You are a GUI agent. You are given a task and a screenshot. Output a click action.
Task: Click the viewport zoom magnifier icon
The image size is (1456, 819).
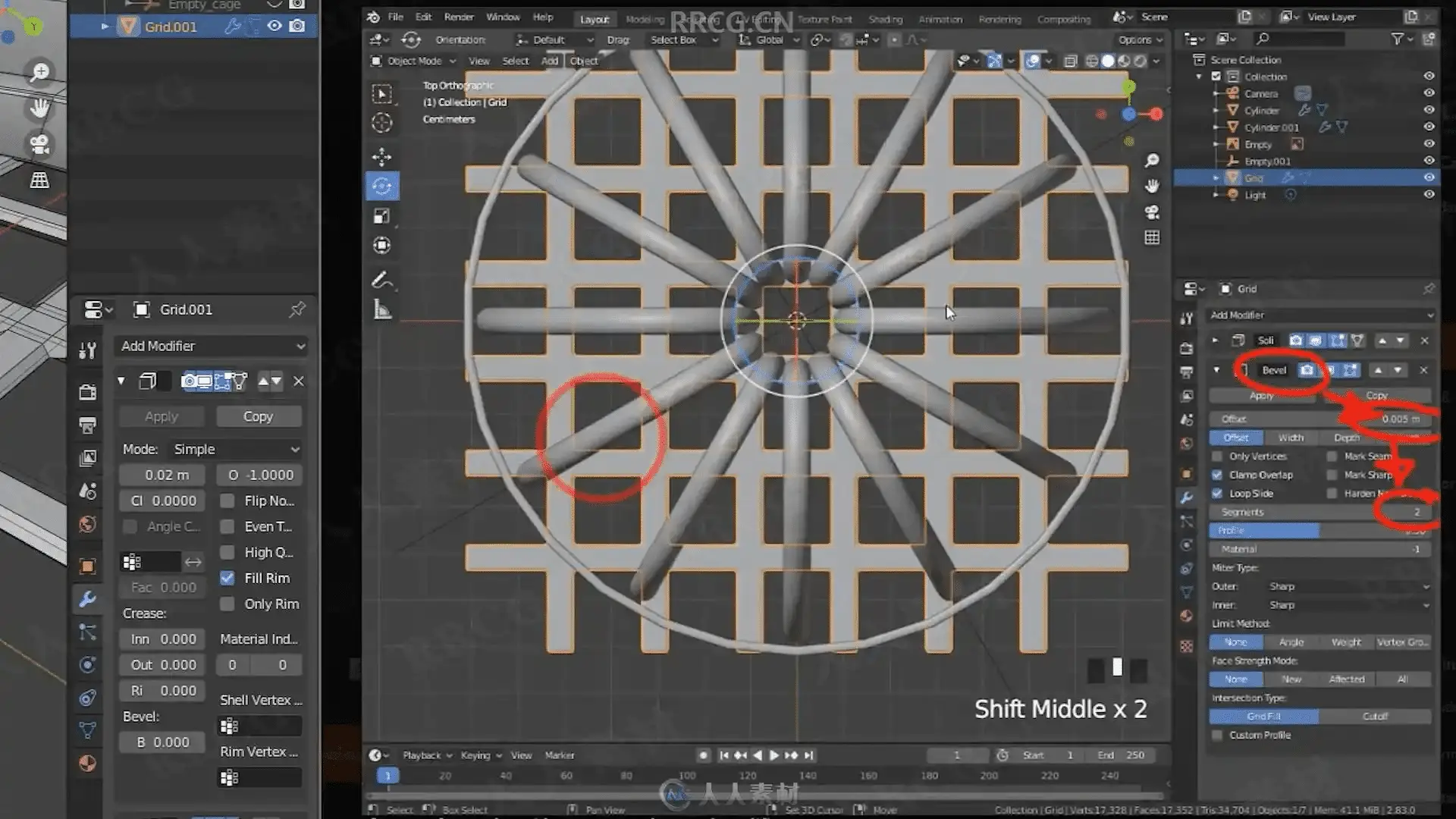tap(1152, 160)
